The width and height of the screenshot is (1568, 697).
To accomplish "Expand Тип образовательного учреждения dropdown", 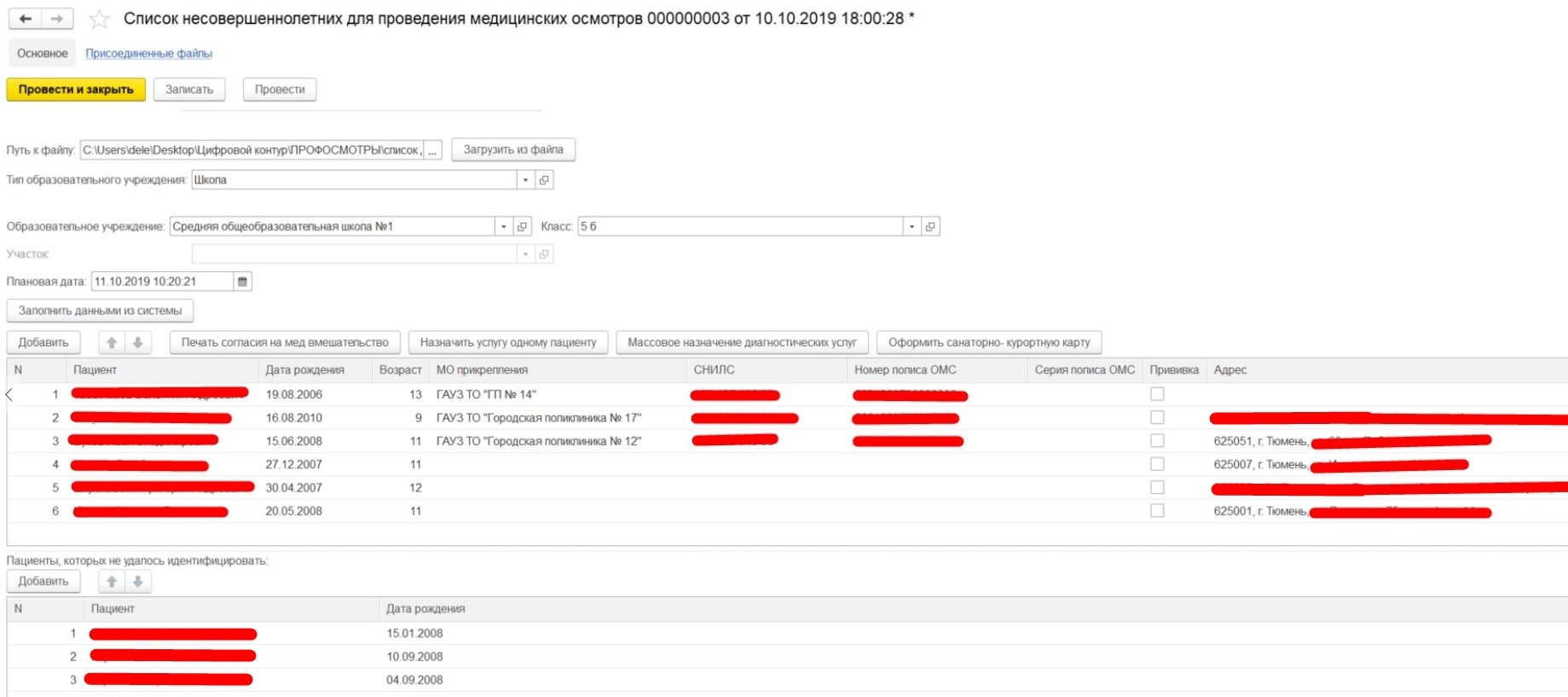I will (525, 180).
